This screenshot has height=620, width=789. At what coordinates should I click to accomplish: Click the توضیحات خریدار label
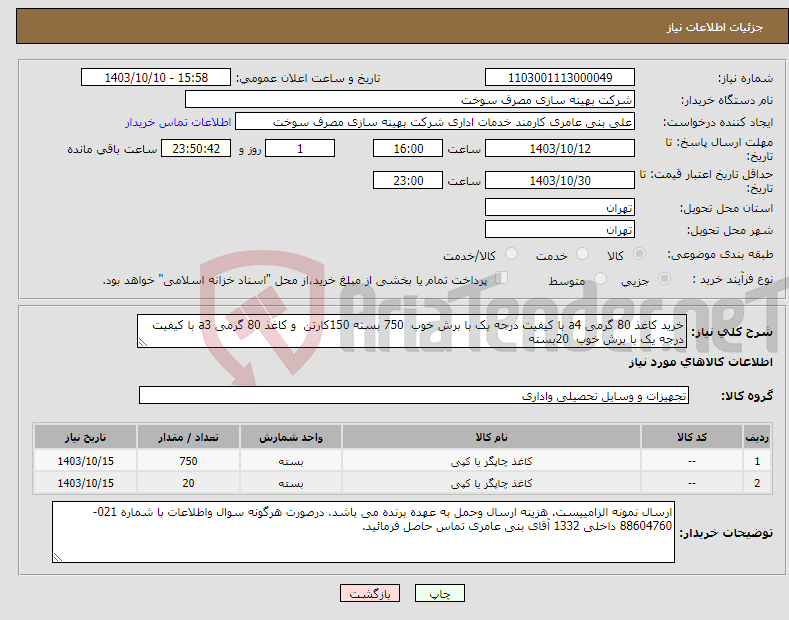pyautogui.click(x=726, y=533)
